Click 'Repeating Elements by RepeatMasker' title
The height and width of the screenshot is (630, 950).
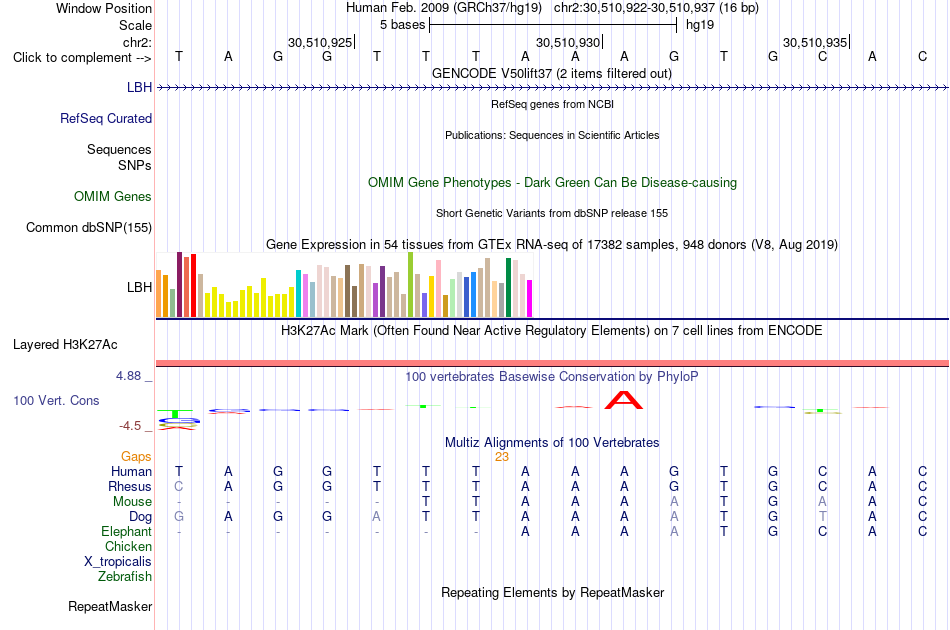pos(553,592)
